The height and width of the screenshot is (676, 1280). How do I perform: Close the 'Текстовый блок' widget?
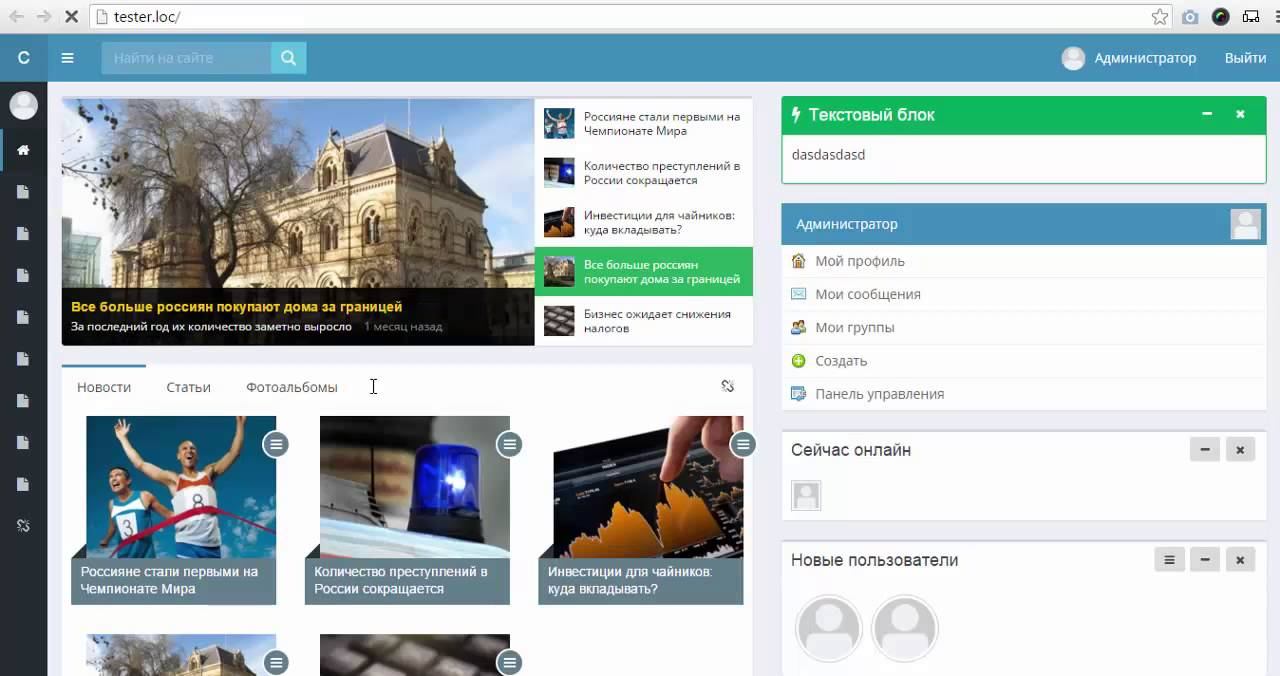[x=1240, y=115]
